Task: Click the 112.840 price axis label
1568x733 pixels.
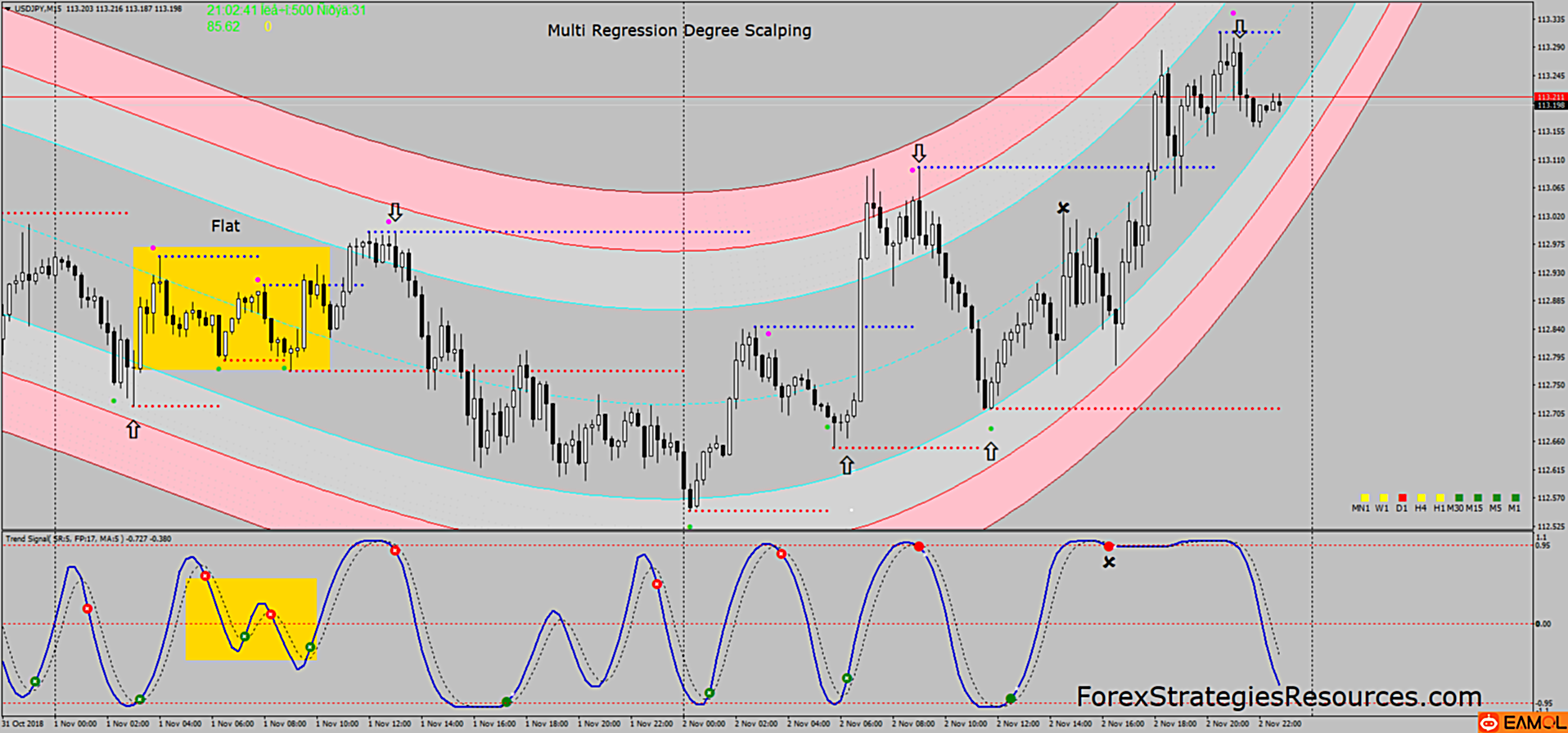Action: click(1551, 329)
